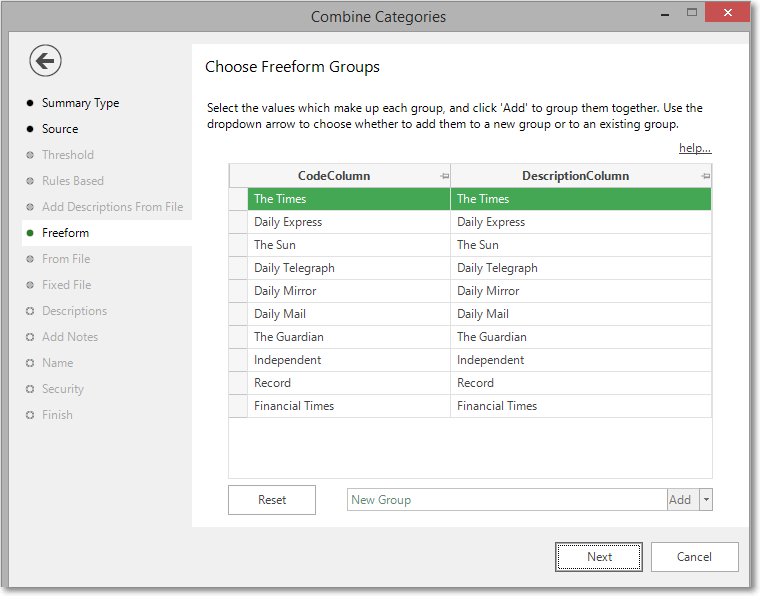760x596 pixels.
Task: Select Daily Express in CodeColumn
Action: [349, 222]
